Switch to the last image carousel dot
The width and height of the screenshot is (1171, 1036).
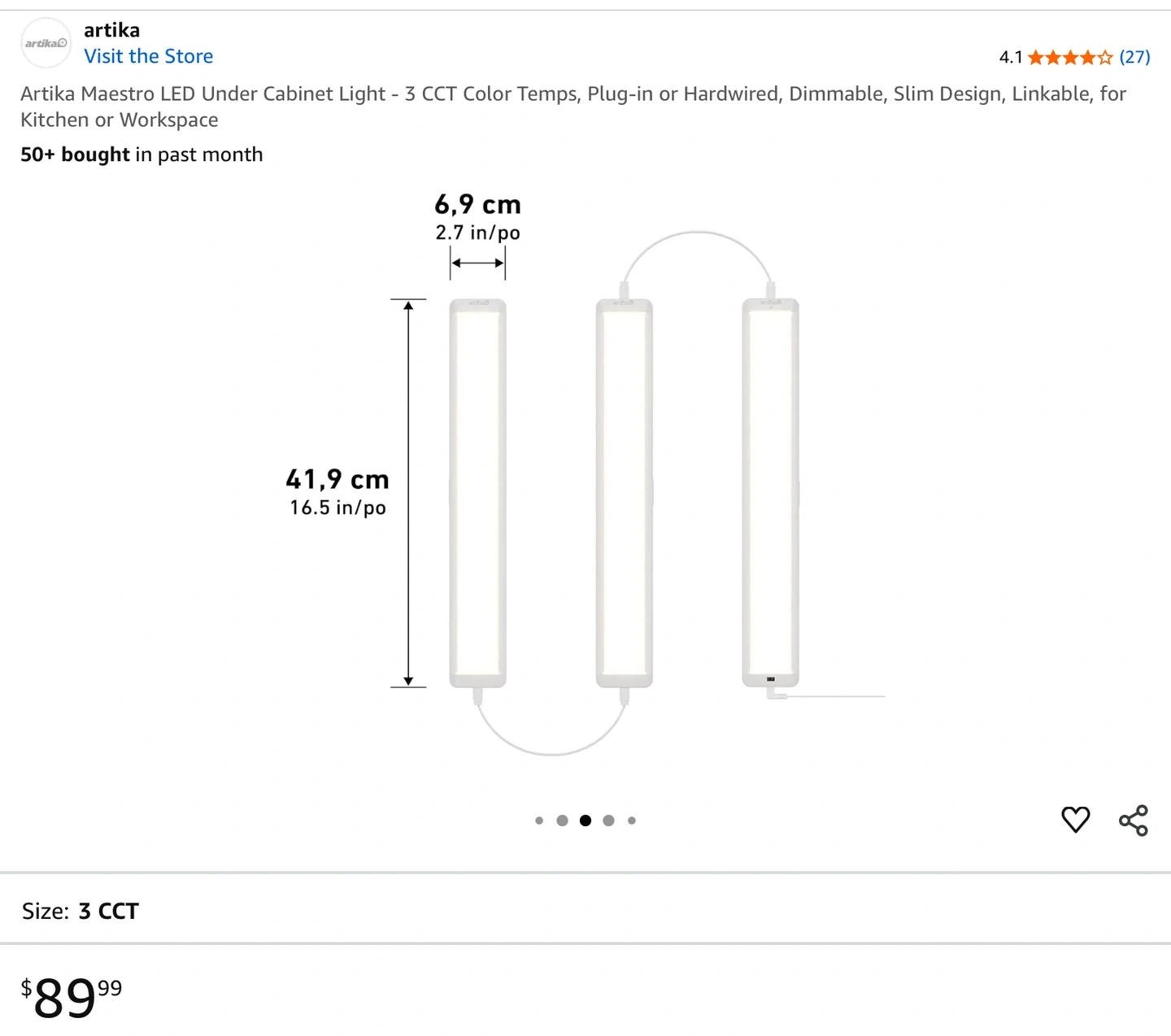632,821
